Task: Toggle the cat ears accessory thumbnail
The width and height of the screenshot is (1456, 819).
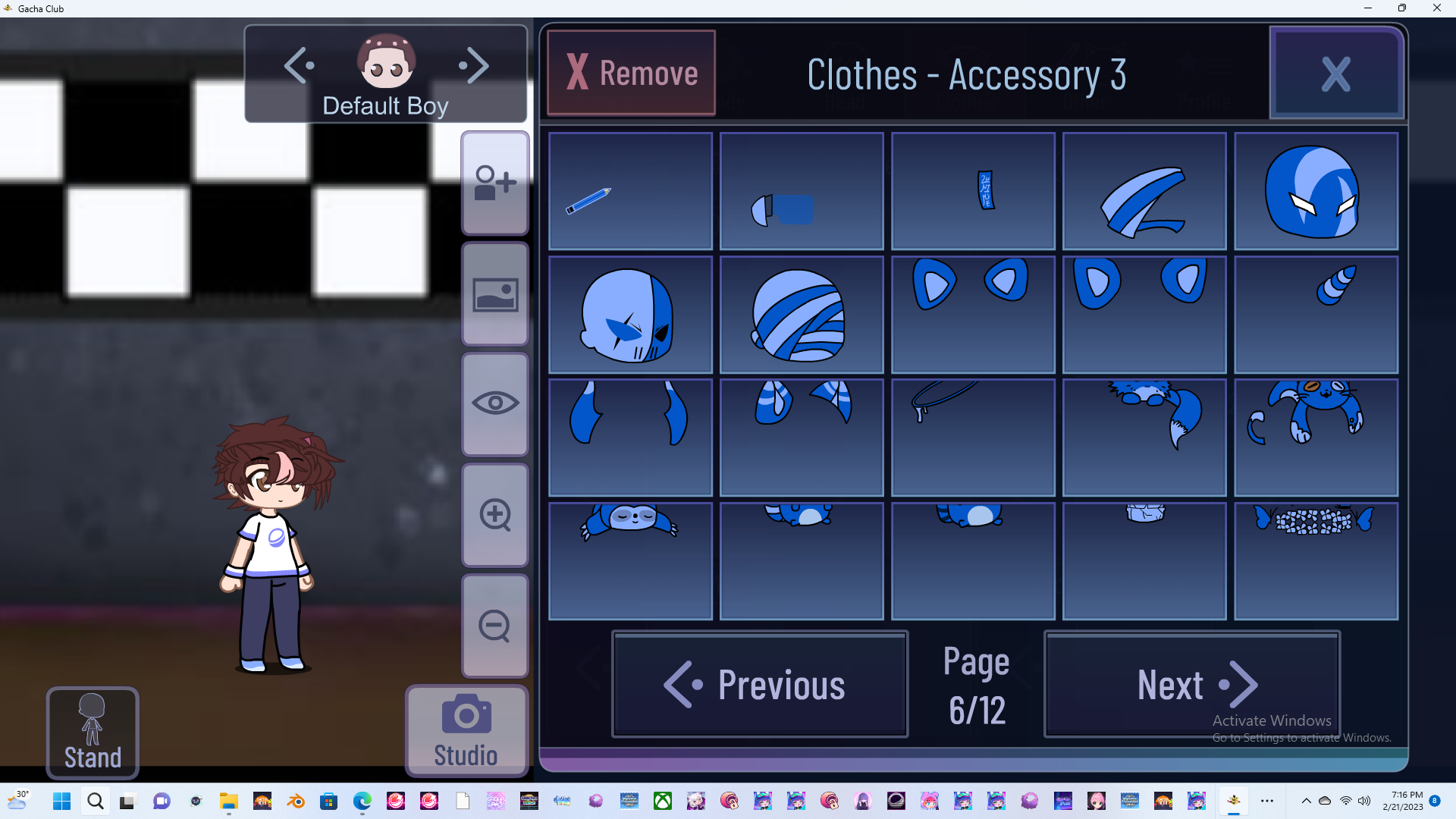Action: (973, 314)
